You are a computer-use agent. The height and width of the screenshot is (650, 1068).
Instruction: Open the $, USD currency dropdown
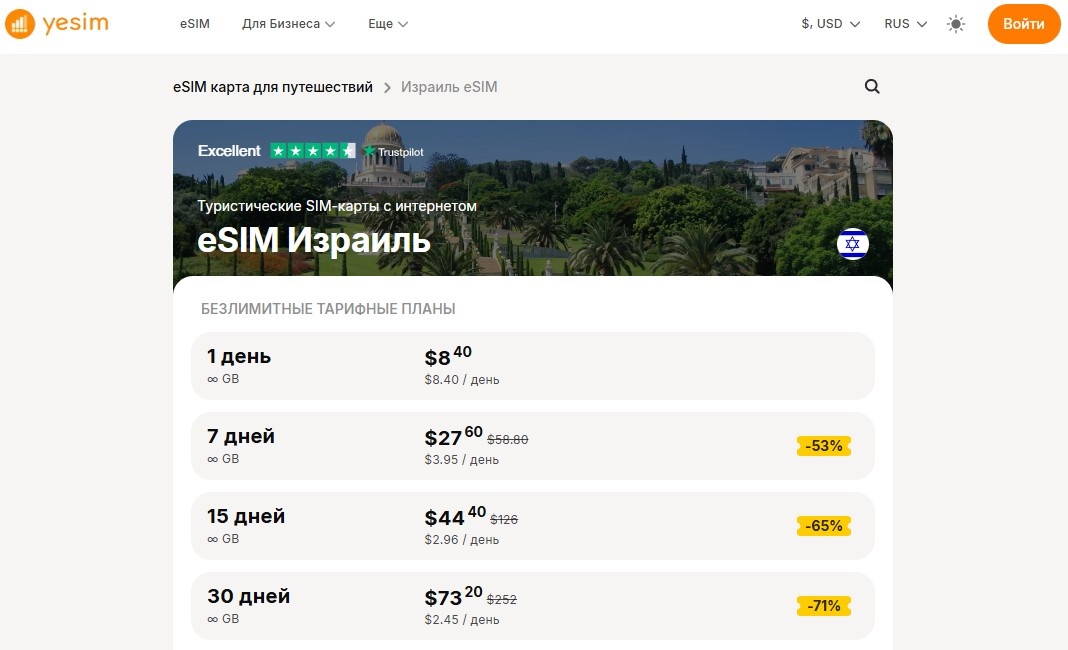(x=830, y=24)
